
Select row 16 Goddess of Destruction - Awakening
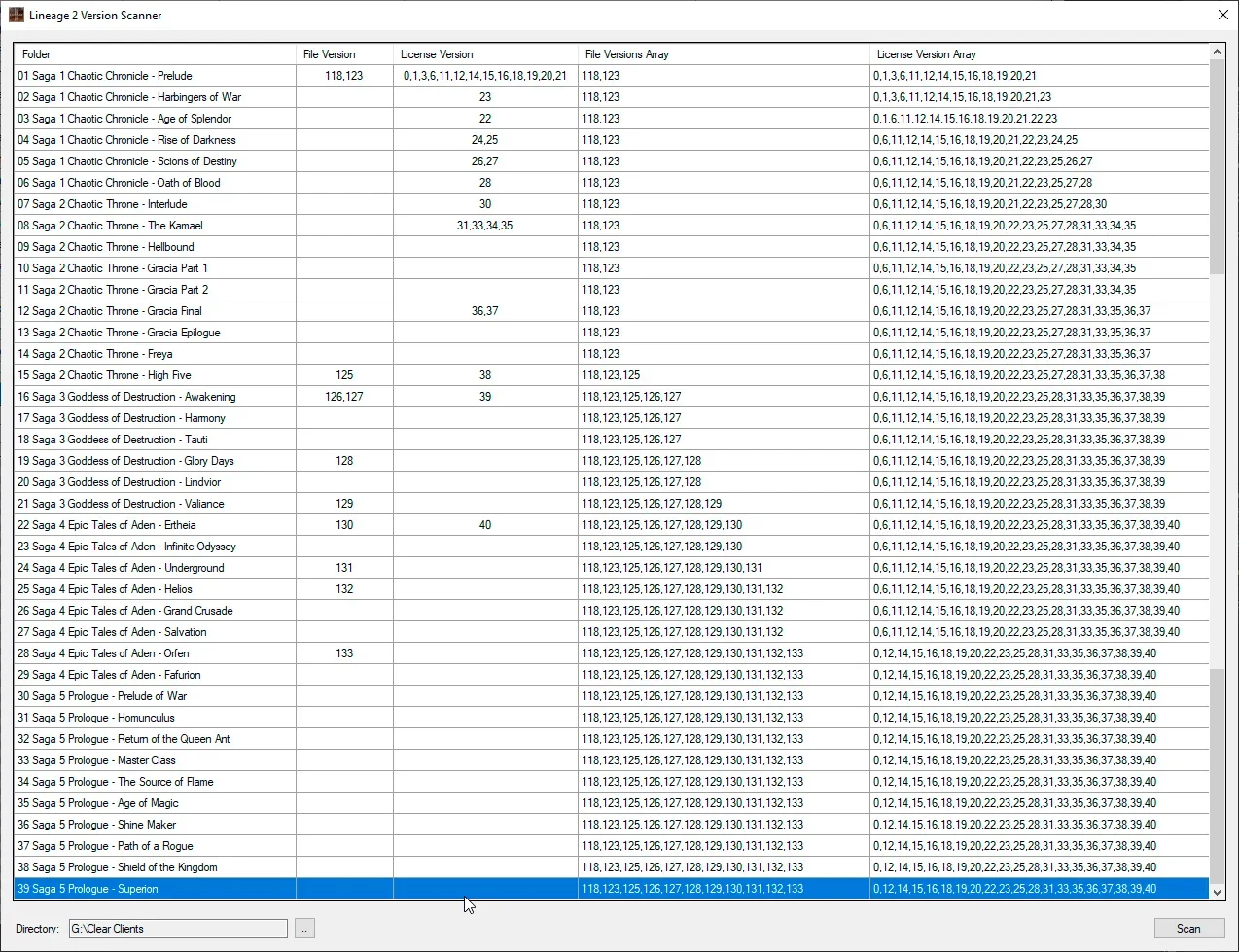tap(611, 397)
